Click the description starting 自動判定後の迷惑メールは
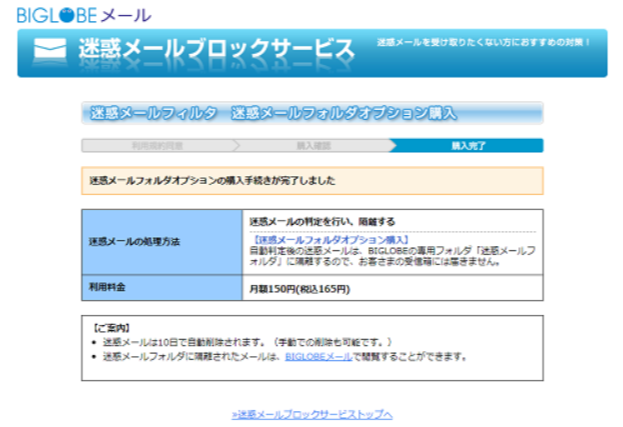 393,256
